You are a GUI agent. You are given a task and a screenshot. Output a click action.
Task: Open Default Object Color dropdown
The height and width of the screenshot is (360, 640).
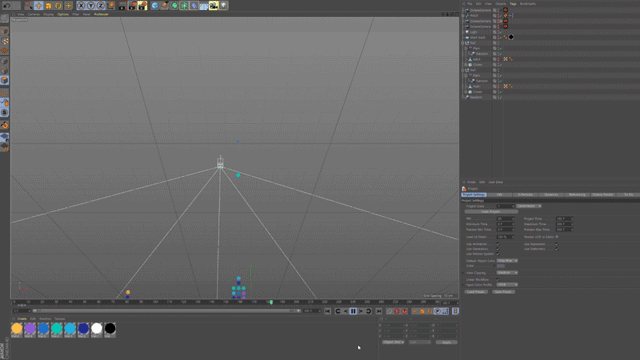coord(507,260)
